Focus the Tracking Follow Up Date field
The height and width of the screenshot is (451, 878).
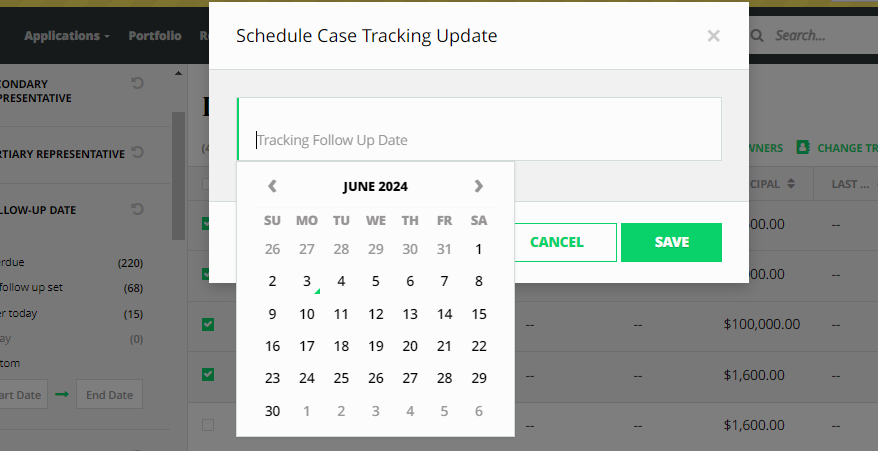click(480, 140)
